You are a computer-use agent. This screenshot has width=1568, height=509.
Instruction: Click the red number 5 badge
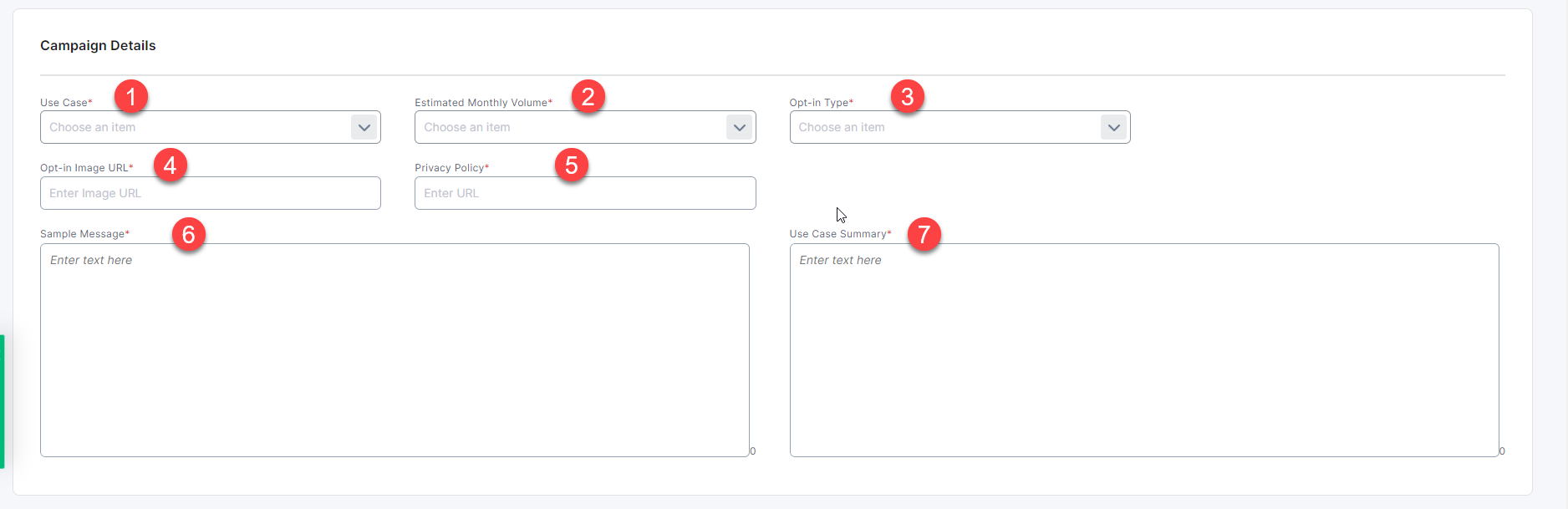572,165
